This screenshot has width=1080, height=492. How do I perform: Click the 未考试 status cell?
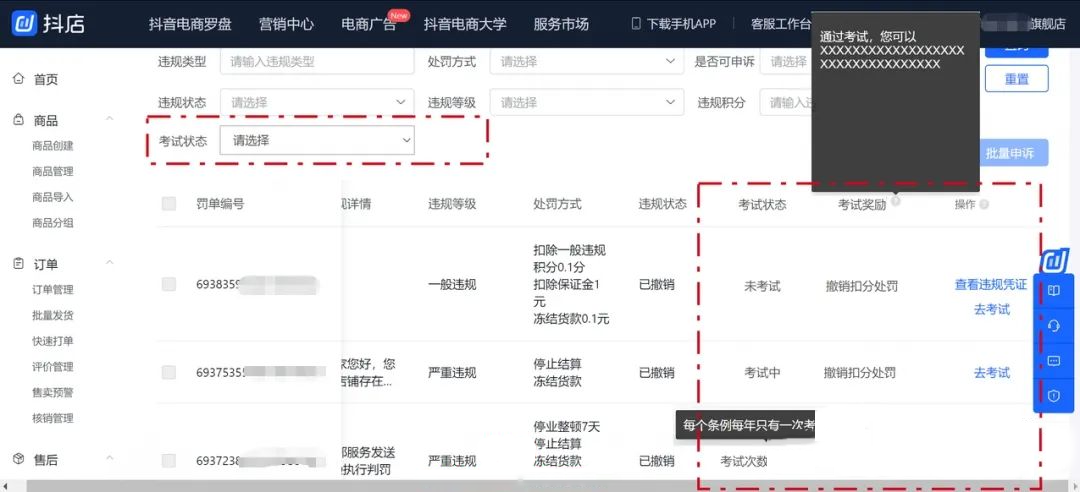(762, 286)
